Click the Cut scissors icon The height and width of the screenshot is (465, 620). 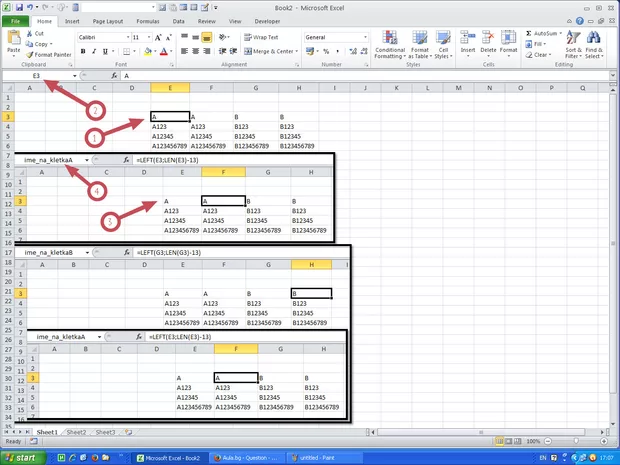(x=29, y=34)
